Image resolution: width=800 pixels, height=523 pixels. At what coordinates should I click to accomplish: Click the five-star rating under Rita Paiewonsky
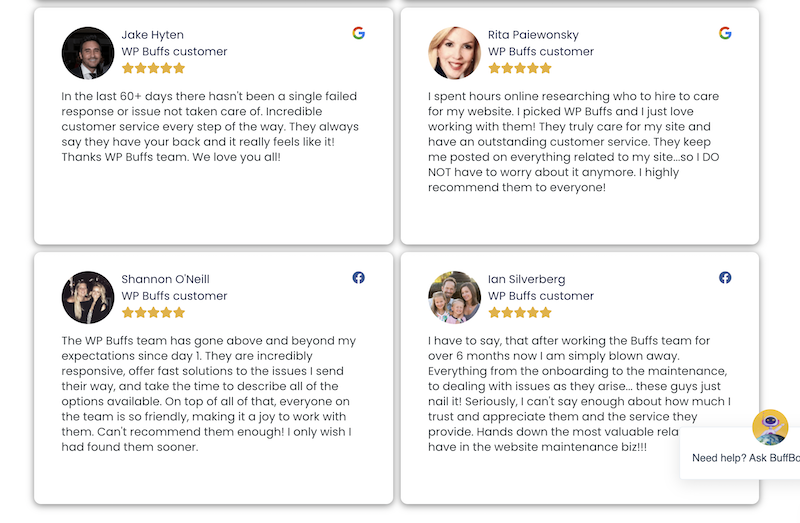click(520, 68)
